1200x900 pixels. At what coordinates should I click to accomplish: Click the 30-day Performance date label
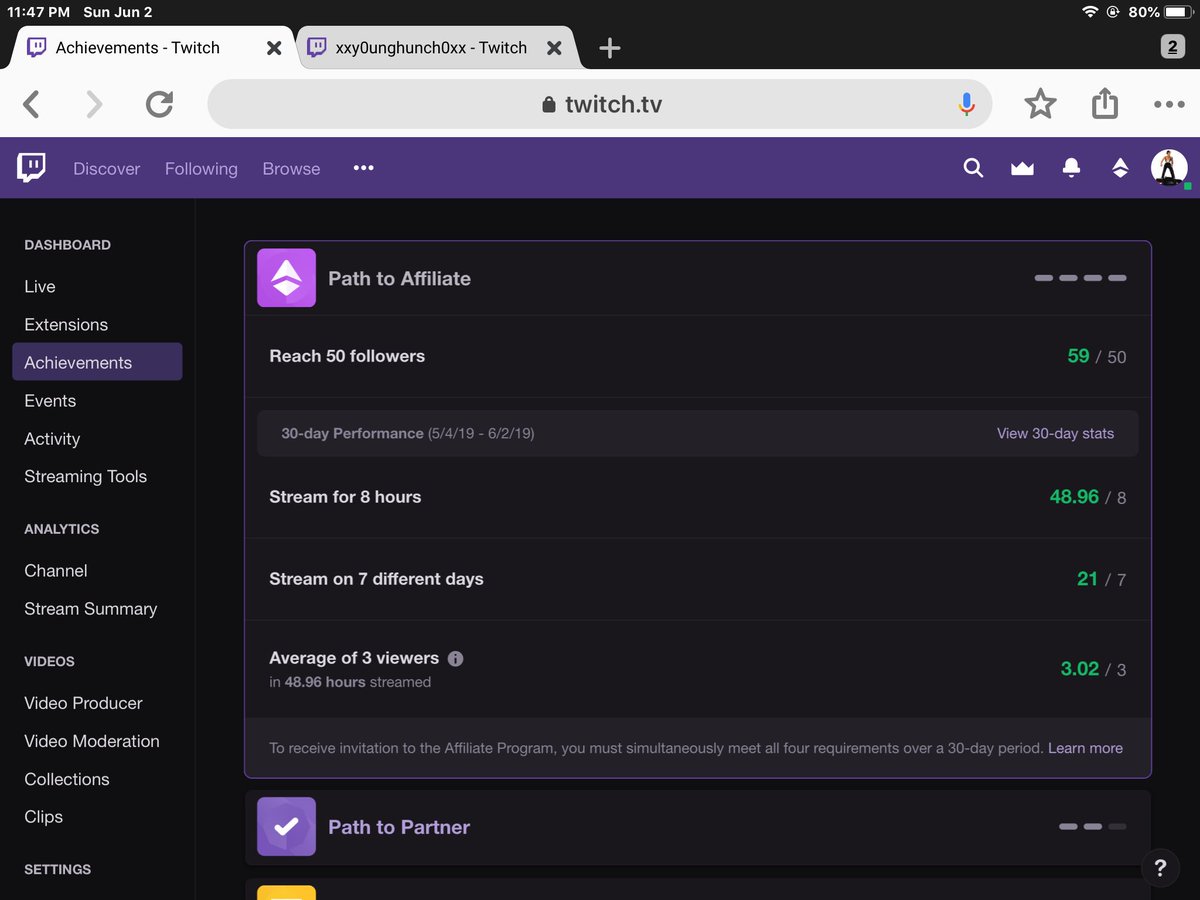click(x=407, y=433)
